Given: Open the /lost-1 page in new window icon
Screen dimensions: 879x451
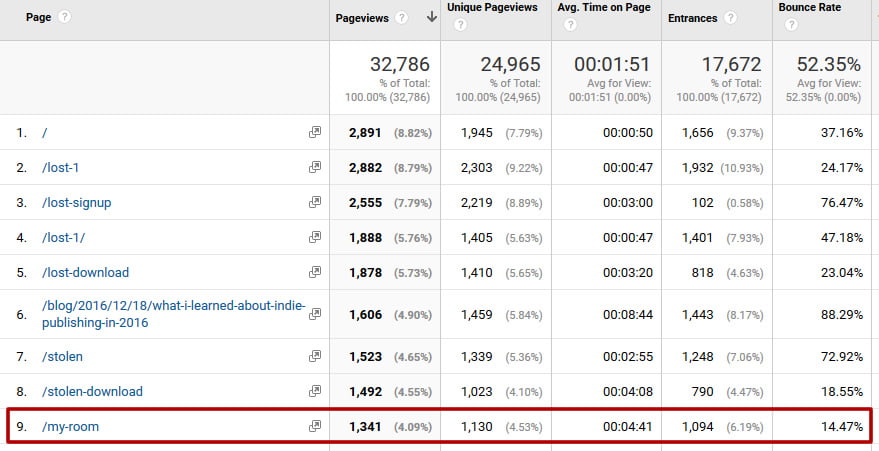Looking at the screenshot, I should [x=315, y=167].
